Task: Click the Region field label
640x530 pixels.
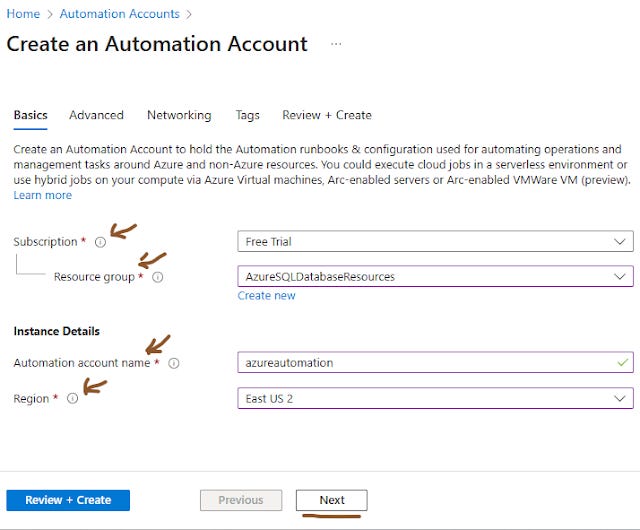Action: [31, 399]
